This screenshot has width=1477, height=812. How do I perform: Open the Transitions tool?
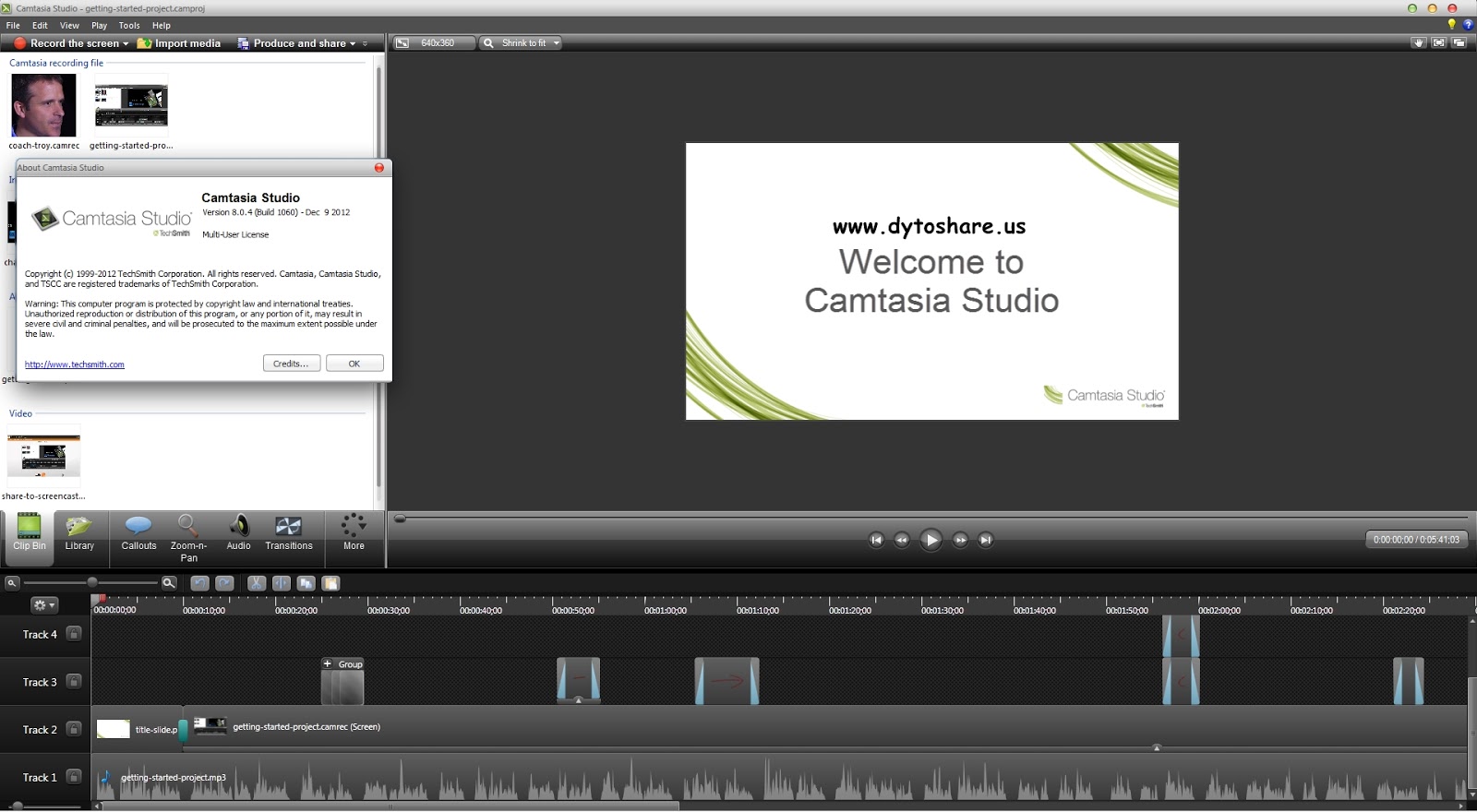click(x=289, y=533)
